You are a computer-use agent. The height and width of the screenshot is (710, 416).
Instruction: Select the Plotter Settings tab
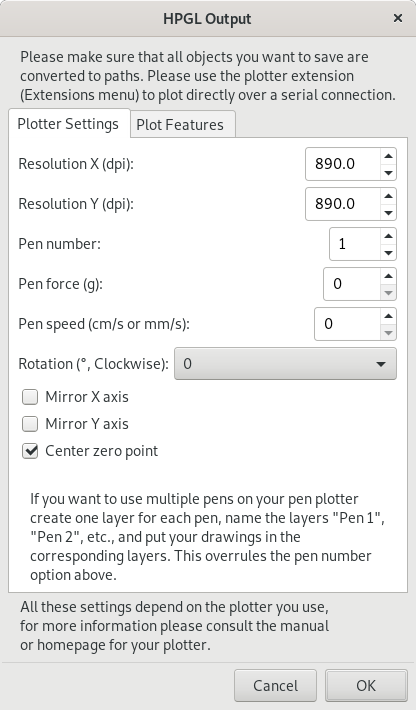[x=69, y=124]
